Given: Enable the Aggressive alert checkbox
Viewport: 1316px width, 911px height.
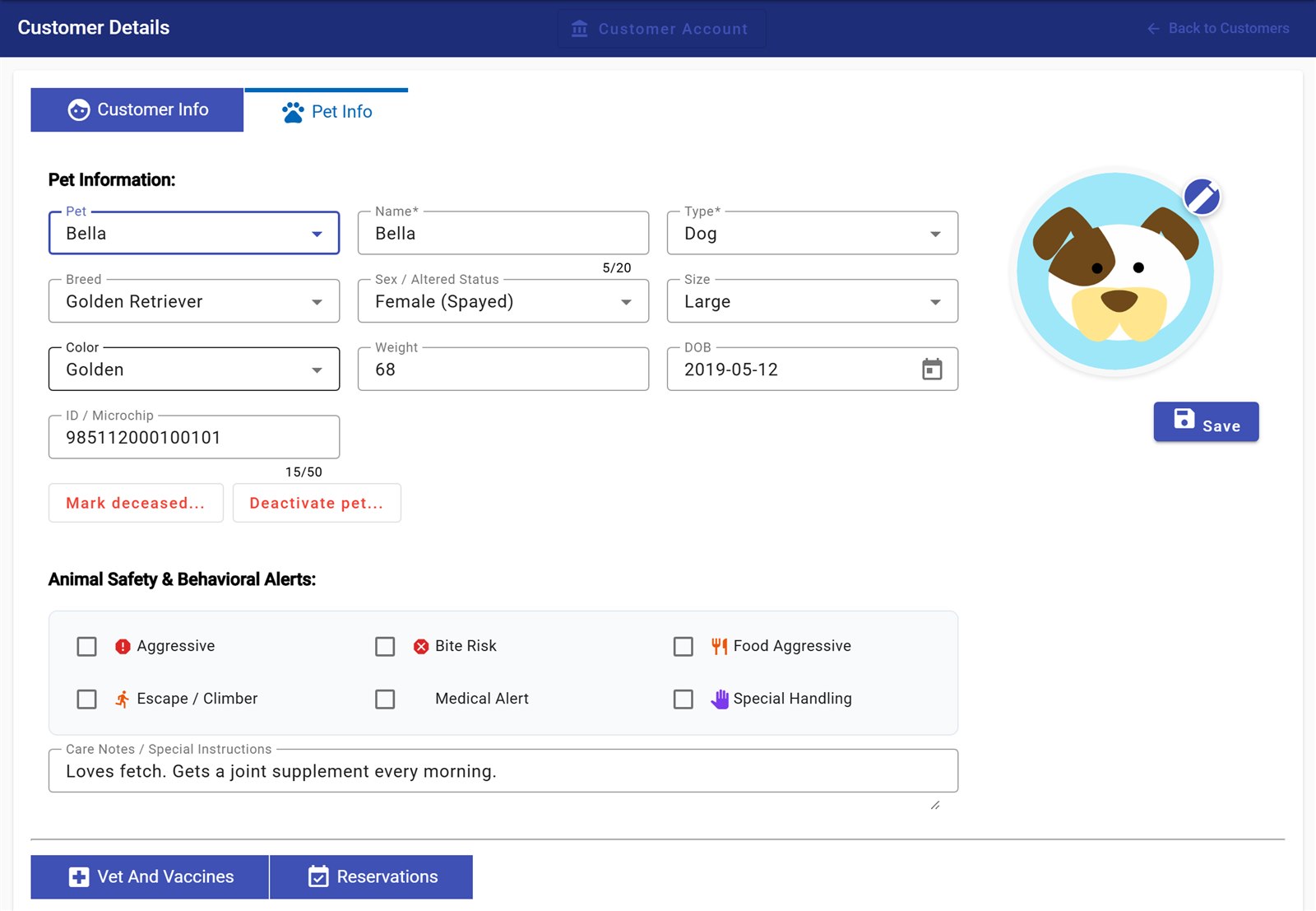Looking at the screenshot, I should click(86, 647).
